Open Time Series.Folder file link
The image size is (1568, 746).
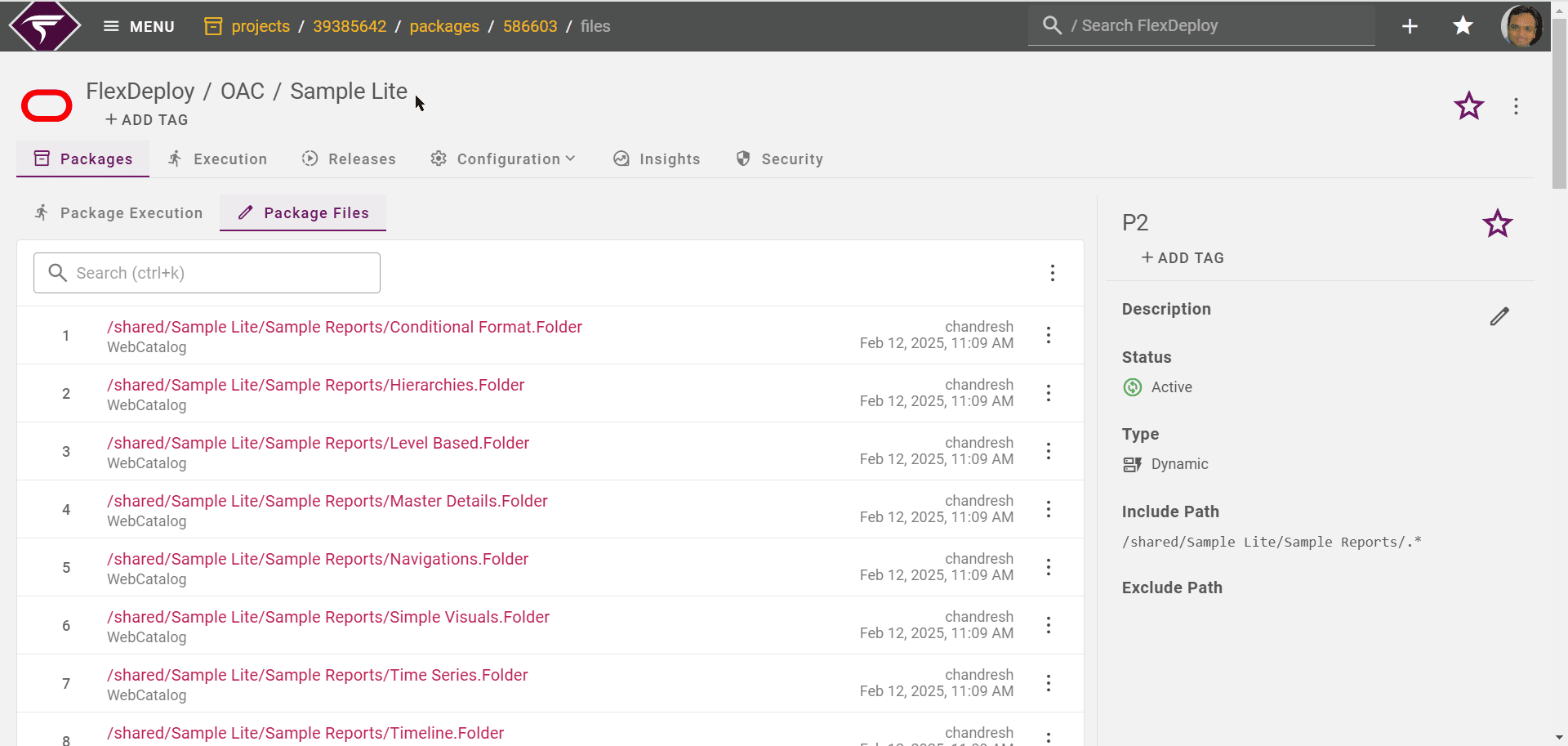click(x=318, y=675)
